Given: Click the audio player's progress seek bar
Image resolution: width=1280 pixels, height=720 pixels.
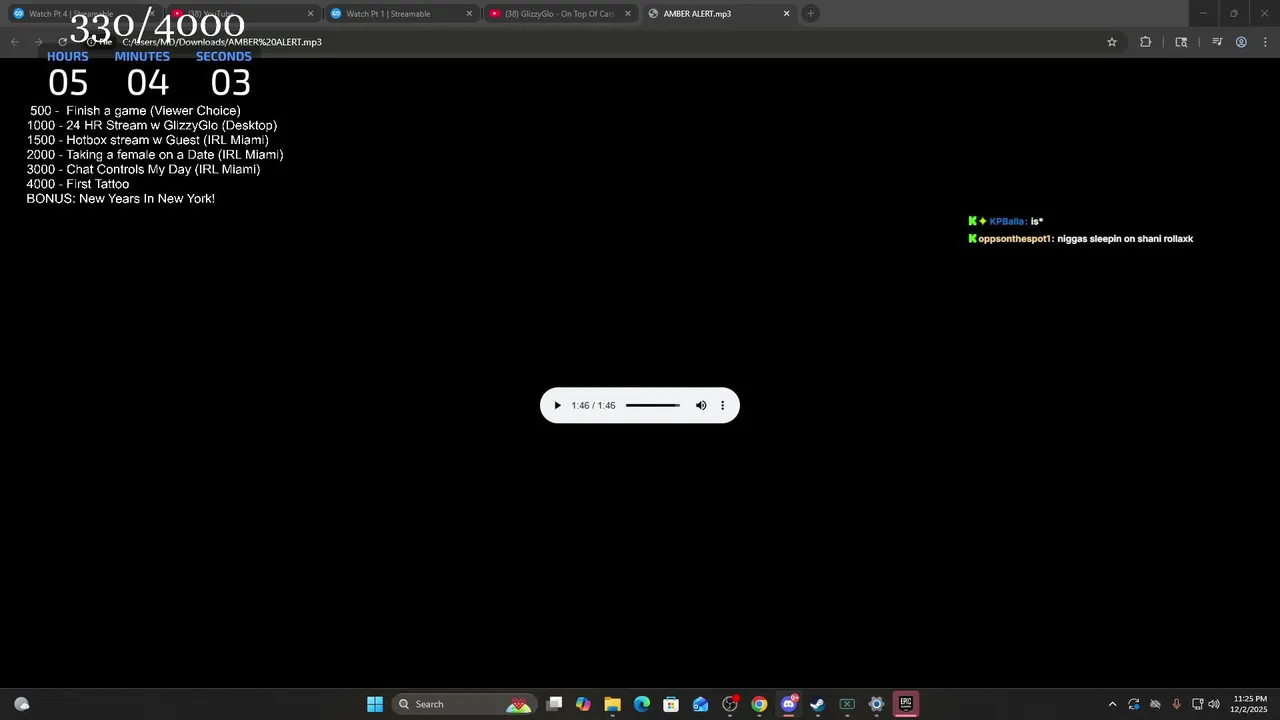Looking at the screenshot, I should [x=653, y=405].
